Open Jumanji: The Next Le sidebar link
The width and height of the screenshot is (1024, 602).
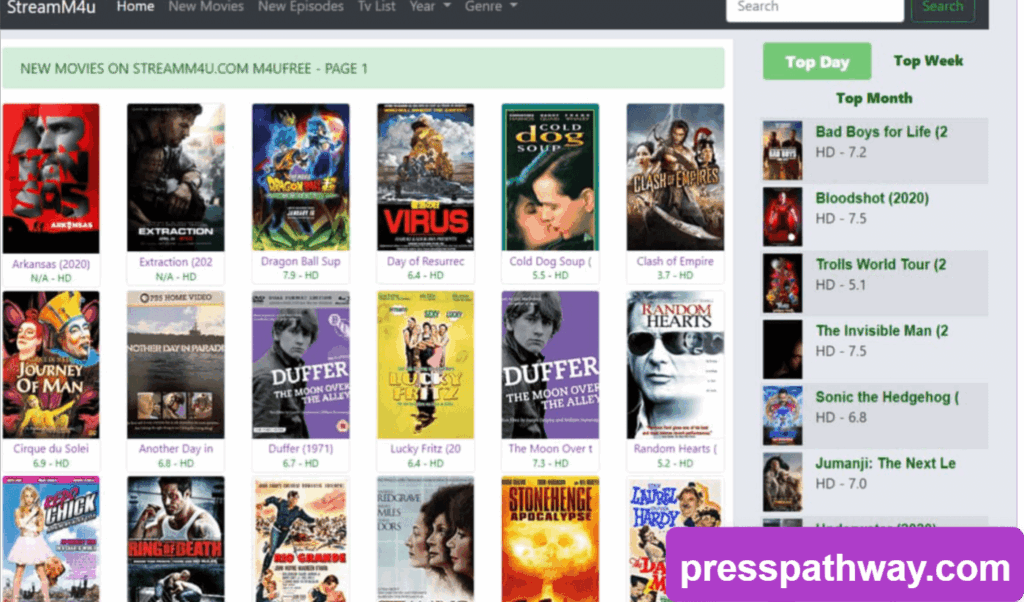point(886,464)
